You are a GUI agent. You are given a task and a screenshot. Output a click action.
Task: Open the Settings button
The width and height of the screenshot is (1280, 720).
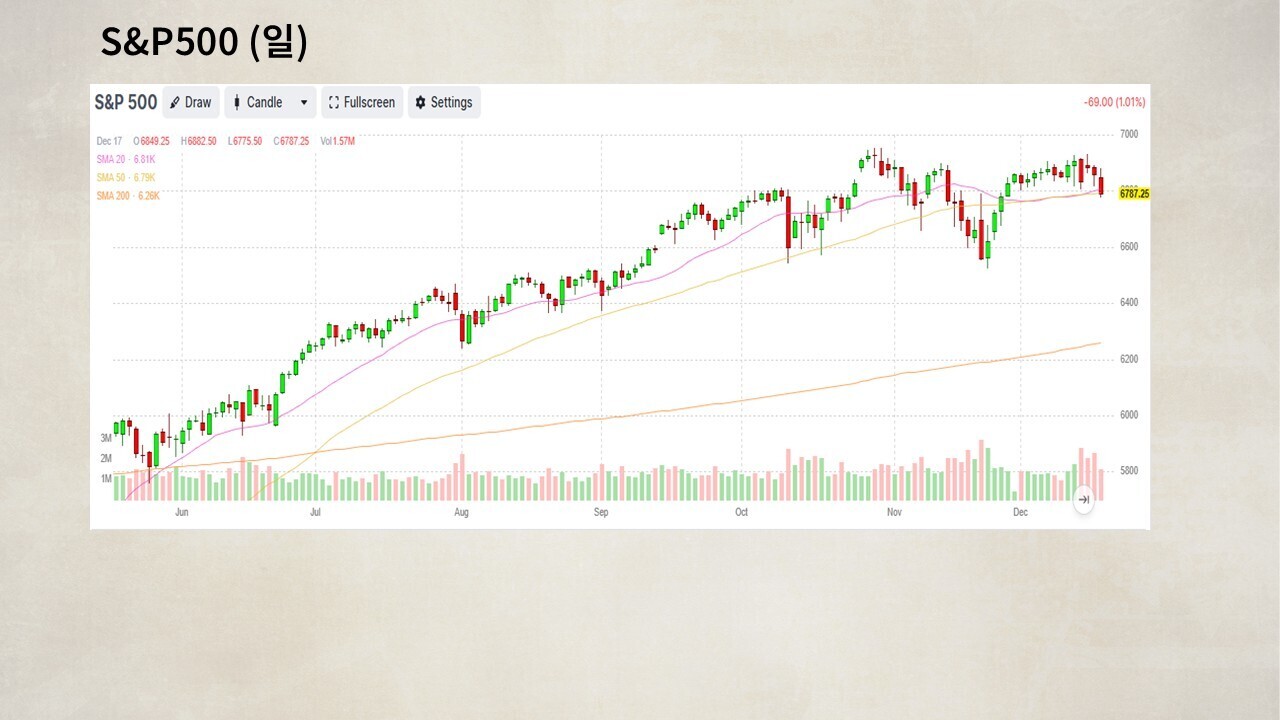point(444,103)
